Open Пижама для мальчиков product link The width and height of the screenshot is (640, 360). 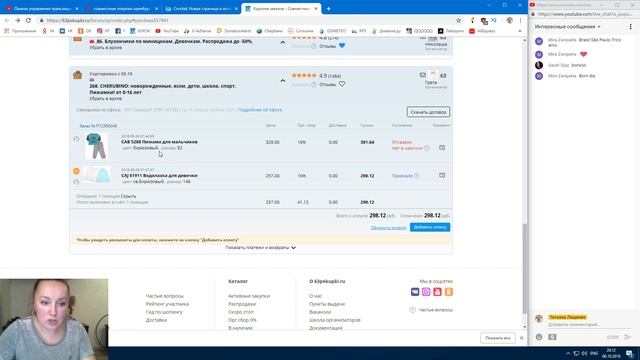click(x=159, y=142)
